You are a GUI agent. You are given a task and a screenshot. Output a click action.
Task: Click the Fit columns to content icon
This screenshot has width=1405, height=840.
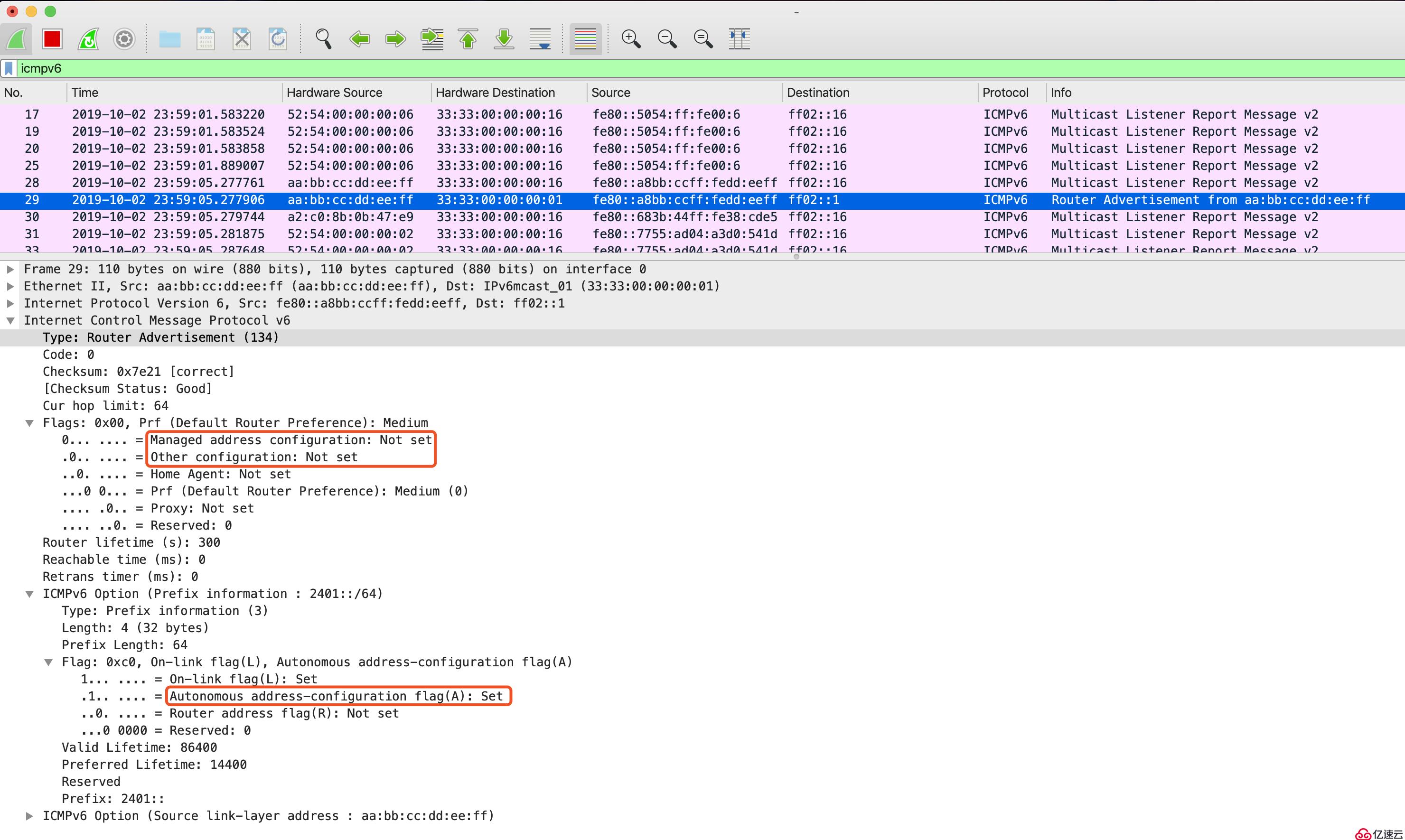[x=740, y=38]
